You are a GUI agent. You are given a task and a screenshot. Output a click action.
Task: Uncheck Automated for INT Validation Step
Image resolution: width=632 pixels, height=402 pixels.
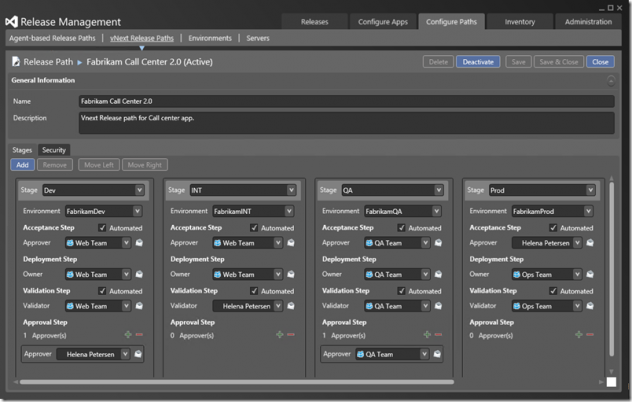click(x=253, y=290)
